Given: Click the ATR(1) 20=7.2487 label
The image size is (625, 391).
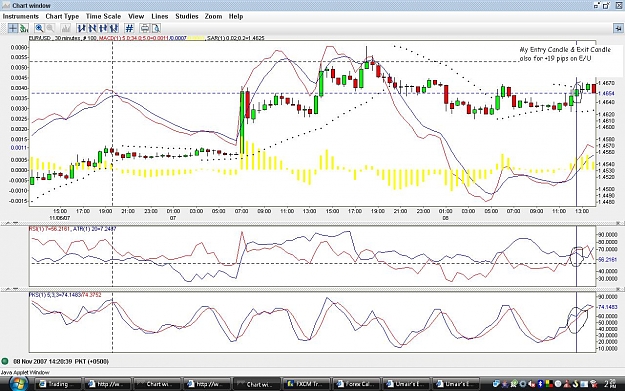Looking at the screenshot, I should (x=94, y=229).
